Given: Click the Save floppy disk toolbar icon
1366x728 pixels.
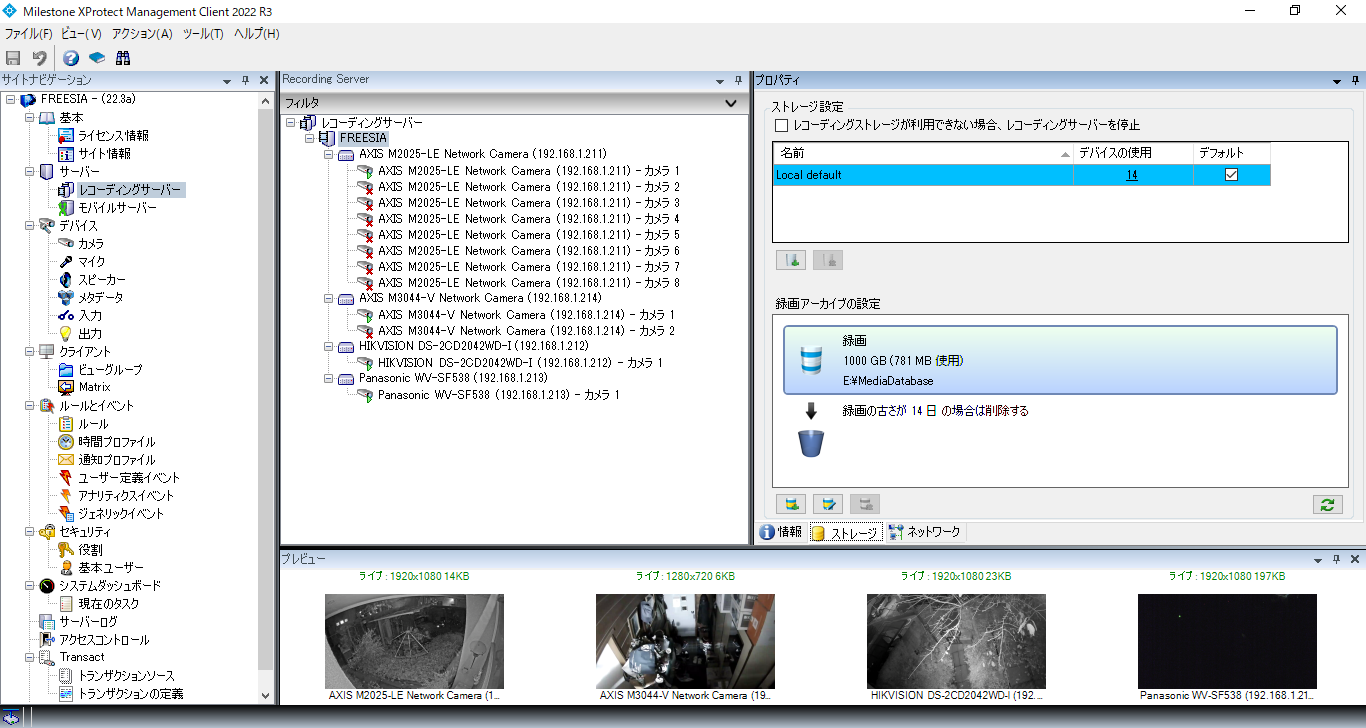Looking at the screenshot, I should (14, 58).
